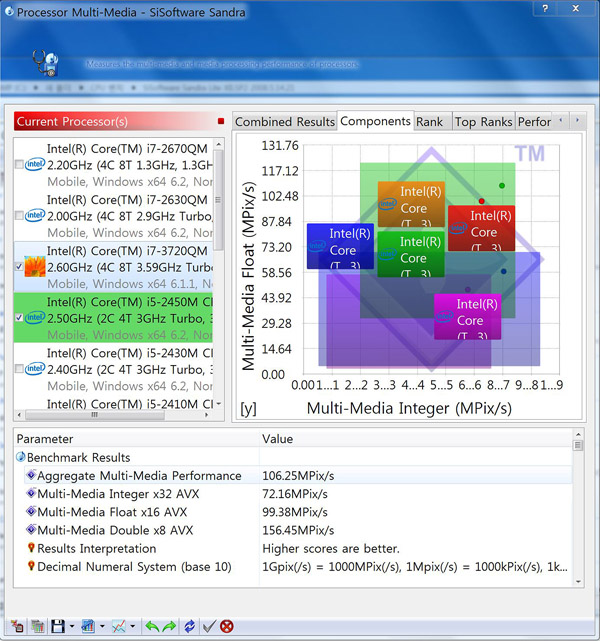This screenshot has height=641, width=600.
Task: Click the results table's down scroll arrow
Action: (578, 582)
